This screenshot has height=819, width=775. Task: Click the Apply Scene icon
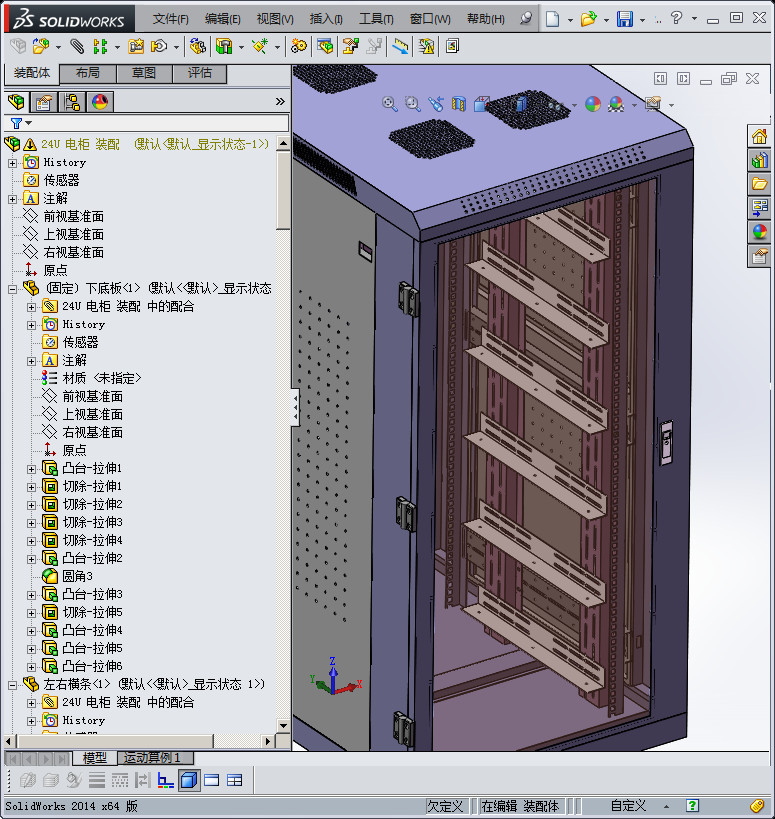(616, 104)
